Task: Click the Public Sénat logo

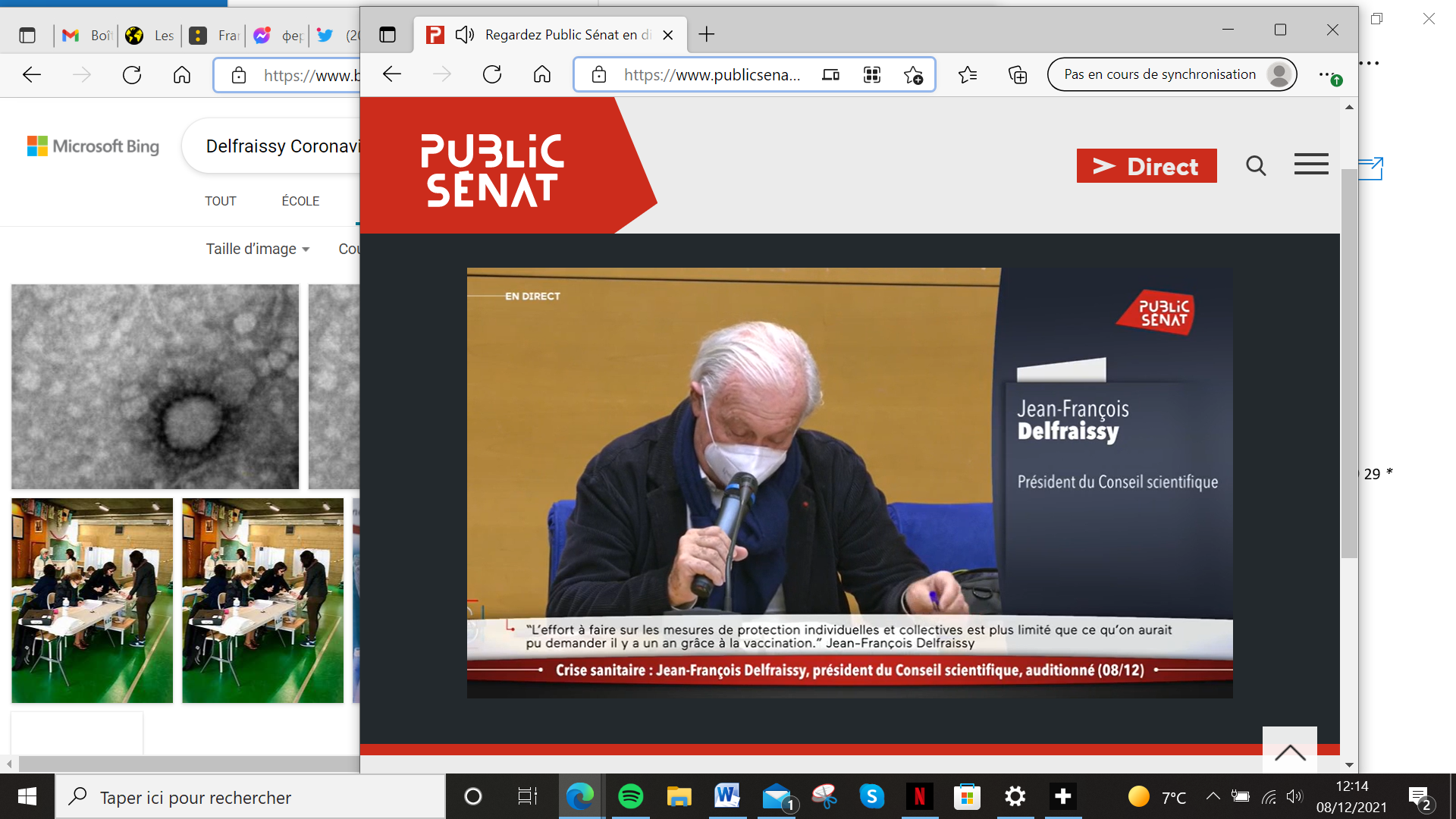Action: point(492,170)
